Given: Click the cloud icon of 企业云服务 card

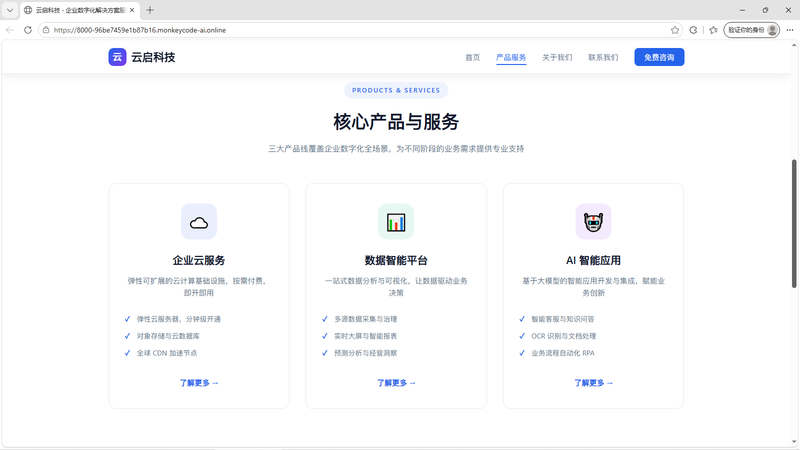Looking at the screenshot, I should point(199,222).
